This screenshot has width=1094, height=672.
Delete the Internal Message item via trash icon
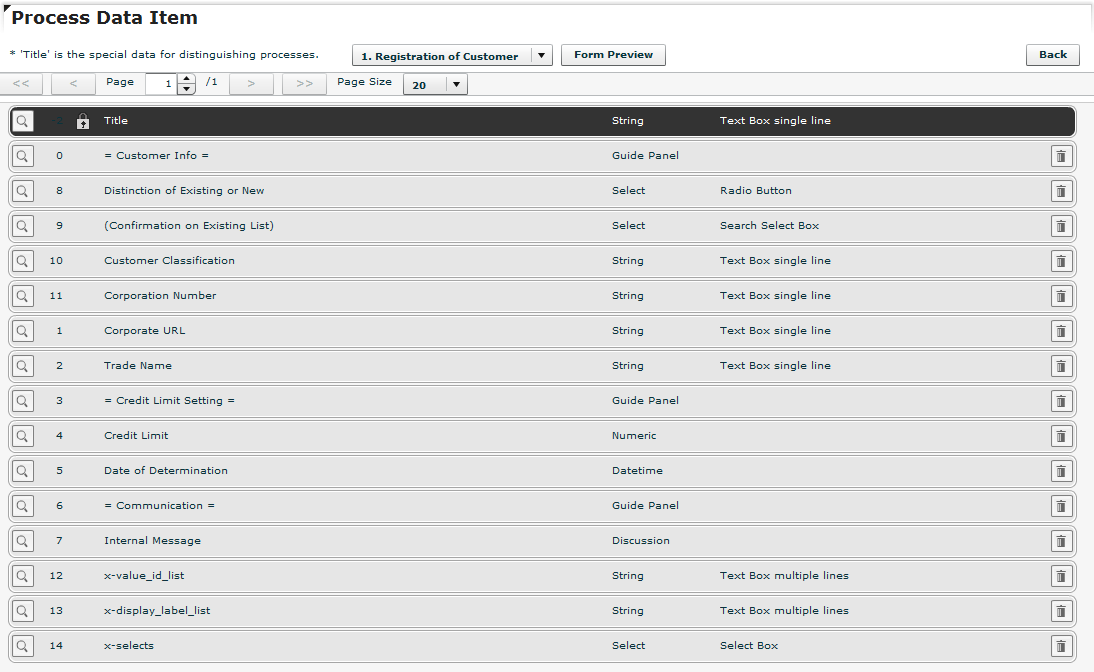[x=1061, y=541]
